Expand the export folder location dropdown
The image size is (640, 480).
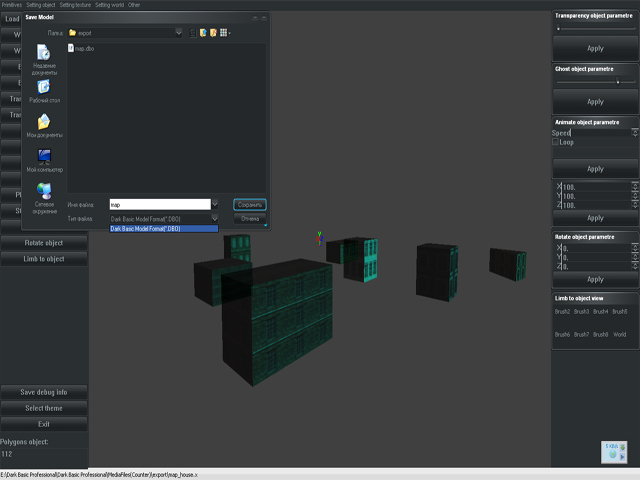(179, 32)
